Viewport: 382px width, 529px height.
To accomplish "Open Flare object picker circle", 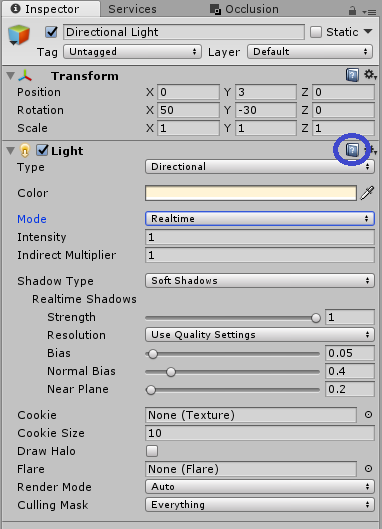I will pyautogui.click(x=369, y=469).
